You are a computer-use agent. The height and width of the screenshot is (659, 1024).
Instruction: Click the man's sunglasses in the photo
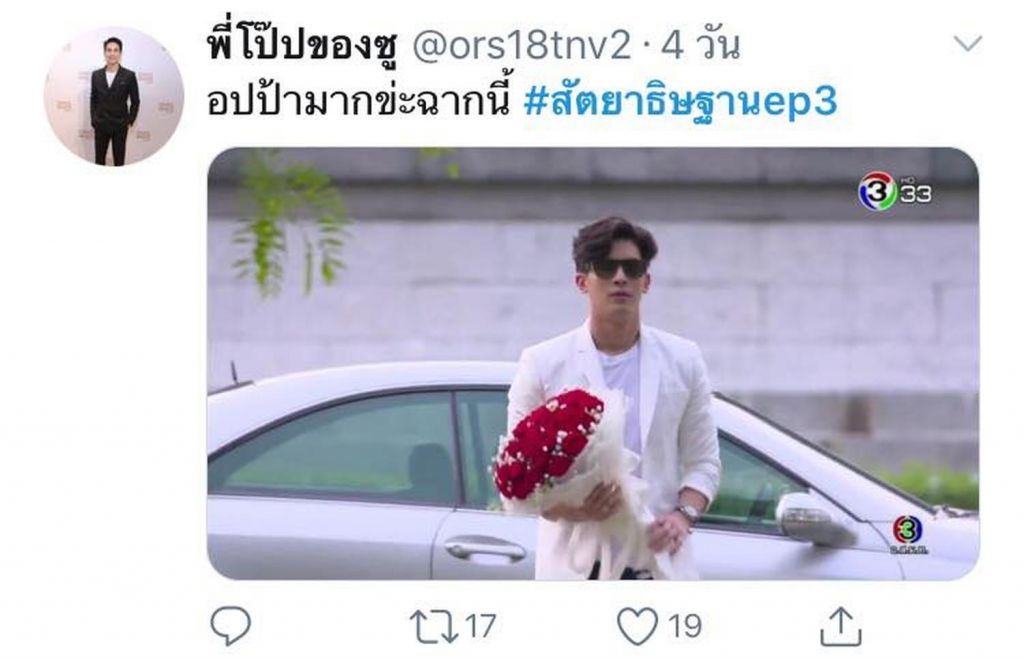point(616,268)
